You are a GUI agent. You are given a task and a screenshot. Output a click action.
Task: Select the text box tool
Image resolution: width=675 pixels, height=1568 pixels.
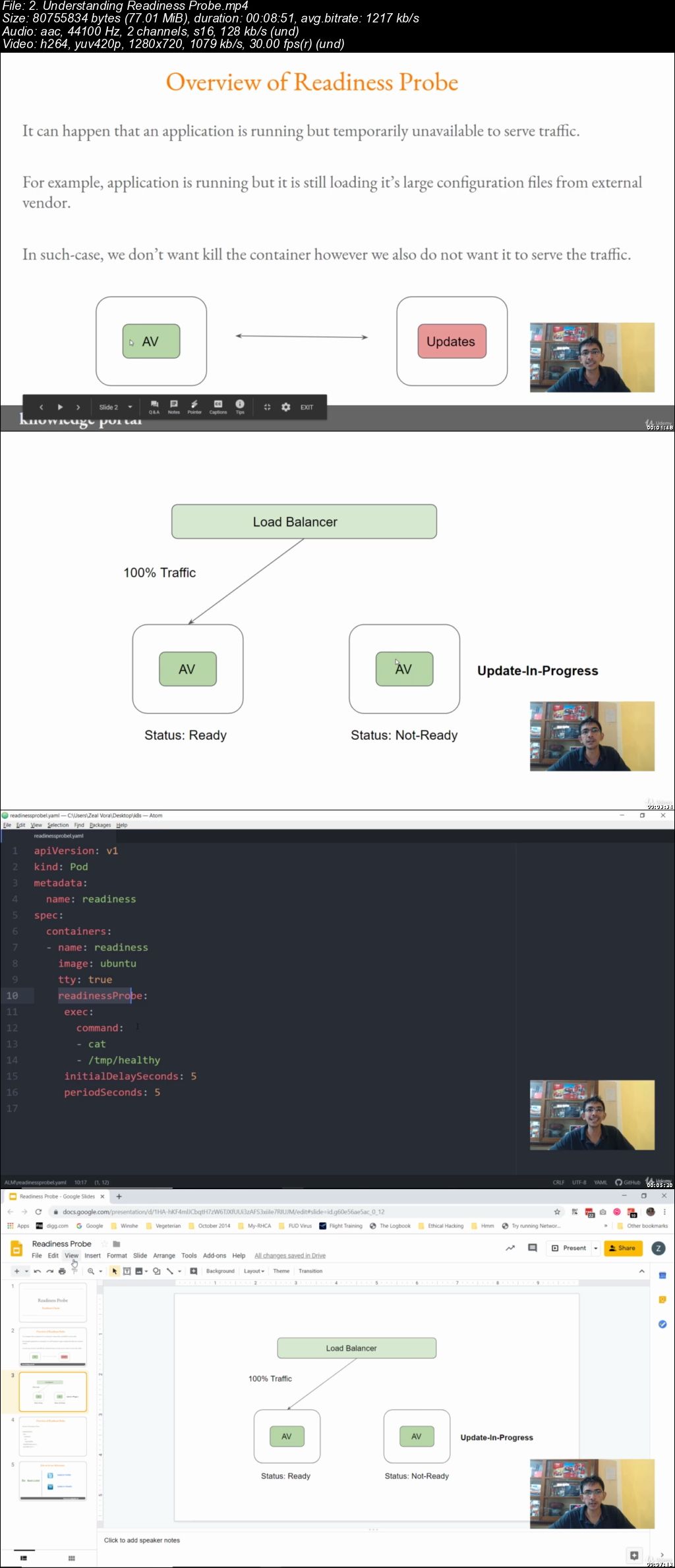click(x=127, y=1271)
